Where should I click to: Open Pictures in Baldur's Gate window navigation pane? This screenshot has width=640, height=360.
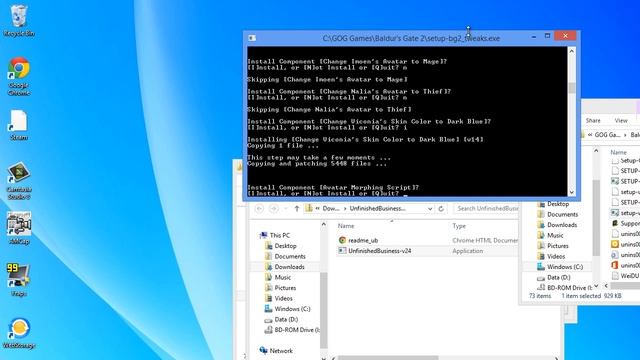[x=553, y=246]
